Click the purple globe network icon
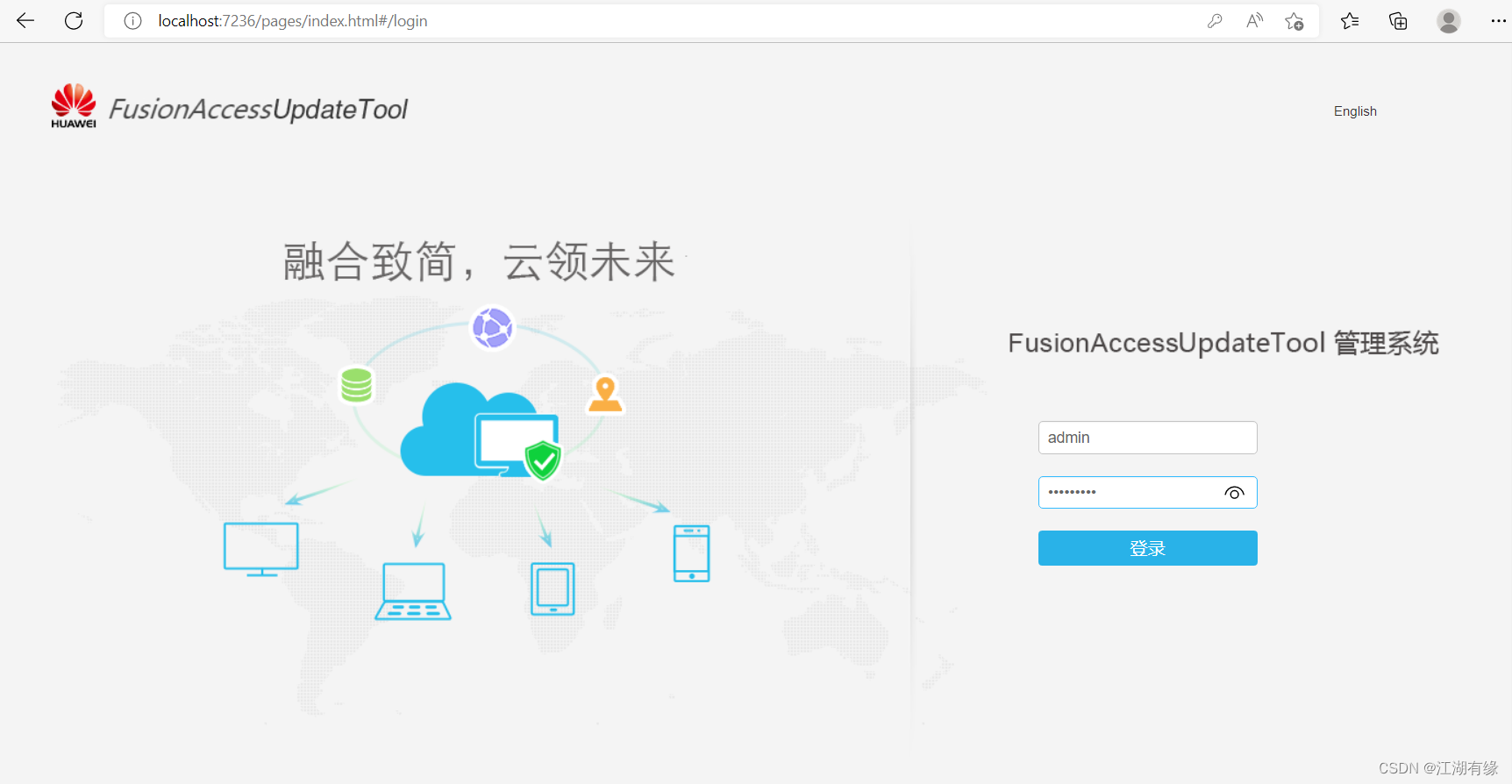 [492, 328]
